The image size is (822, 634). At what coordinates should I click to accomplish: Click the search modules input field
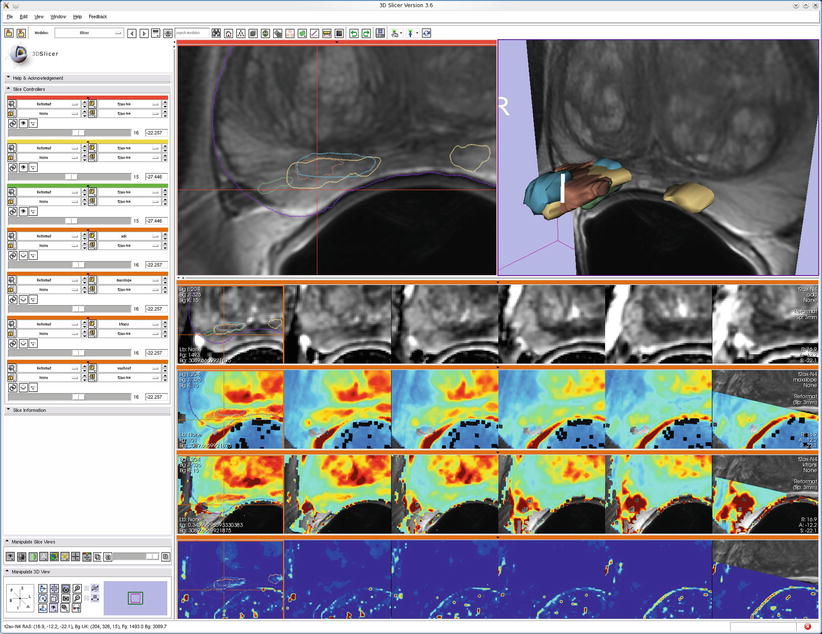pos(196,33)
